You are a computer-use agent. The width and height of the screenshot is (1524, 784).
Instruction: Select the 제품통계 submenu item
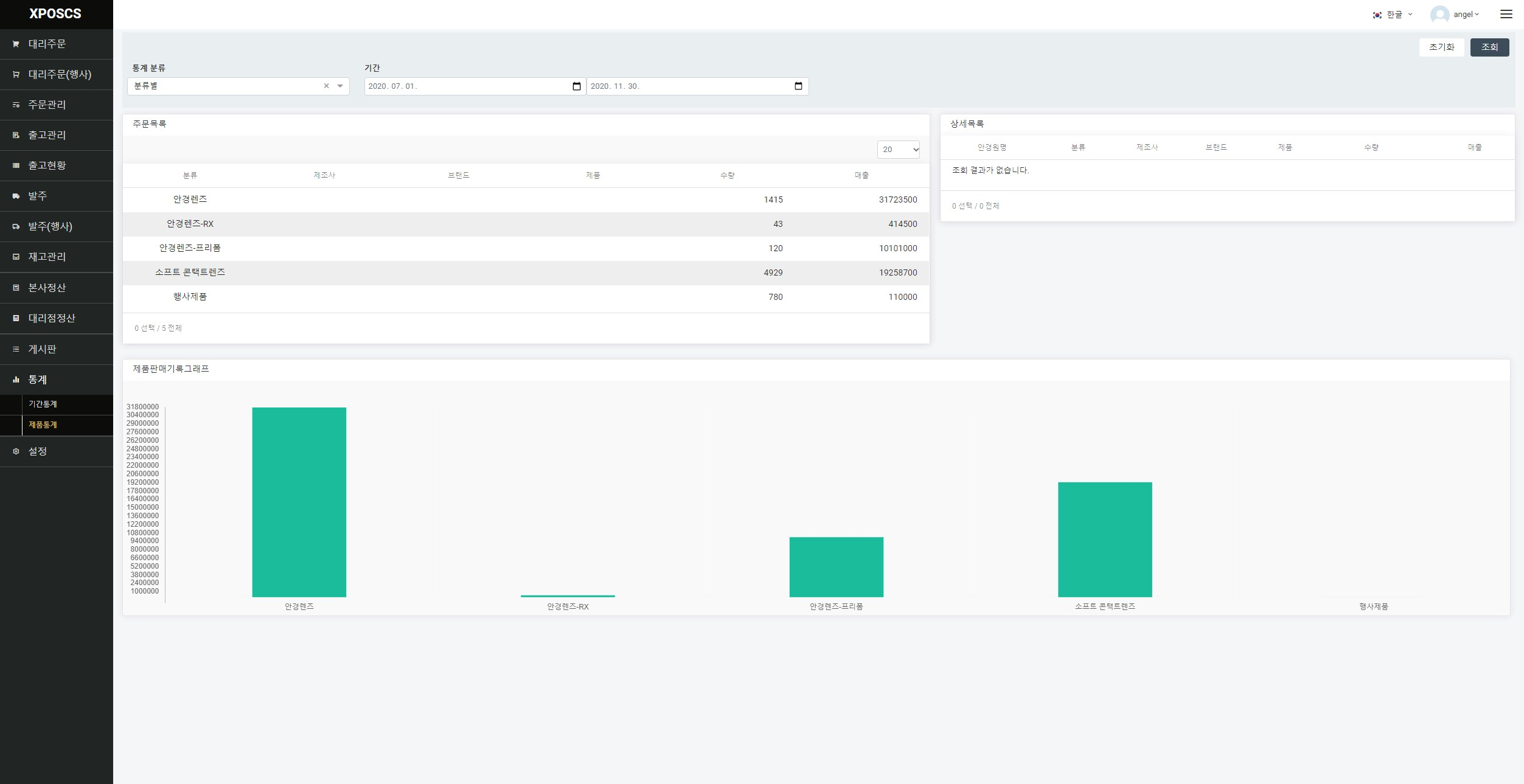tap(43, 425)
